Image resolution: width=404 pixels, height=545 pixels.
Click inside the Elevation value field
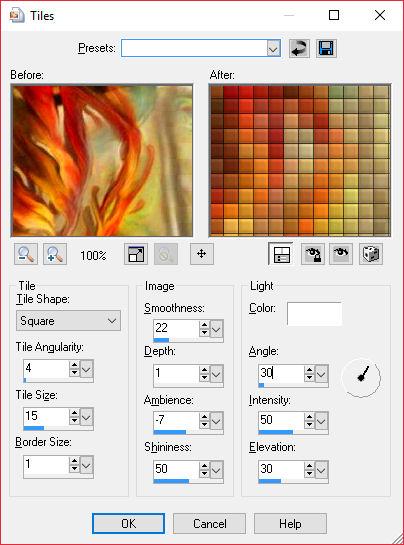tap(281, 469)
